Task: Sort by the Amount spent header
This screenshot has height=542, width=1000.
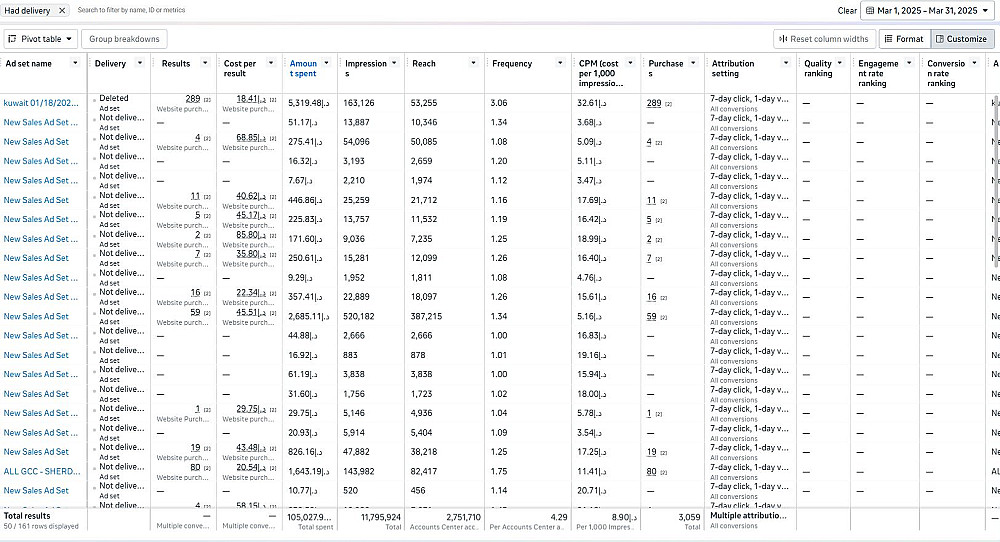Action: pos(303,68)
